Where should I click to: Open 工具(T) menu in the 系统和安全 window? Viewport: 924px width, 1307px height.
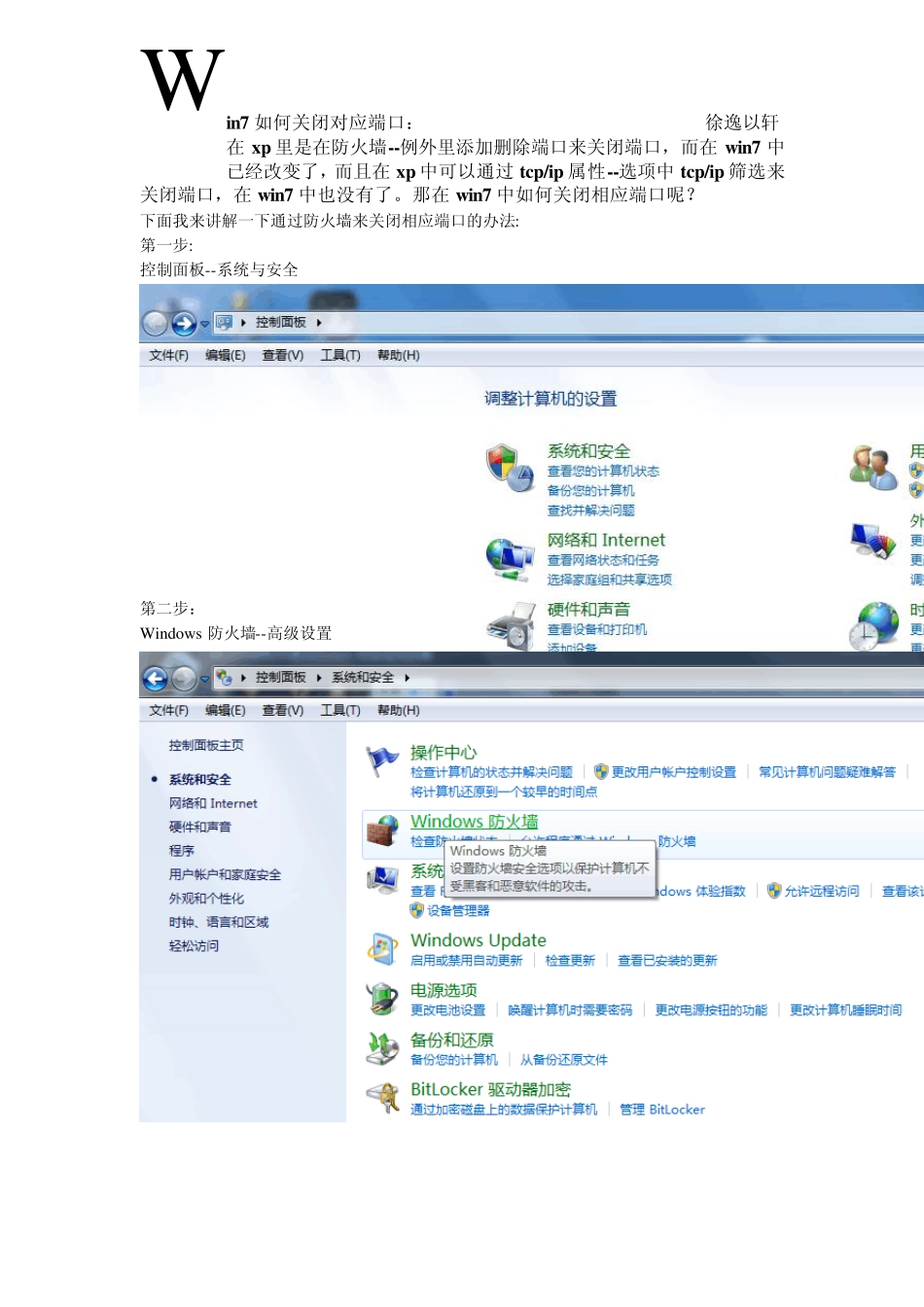point(340,711)
